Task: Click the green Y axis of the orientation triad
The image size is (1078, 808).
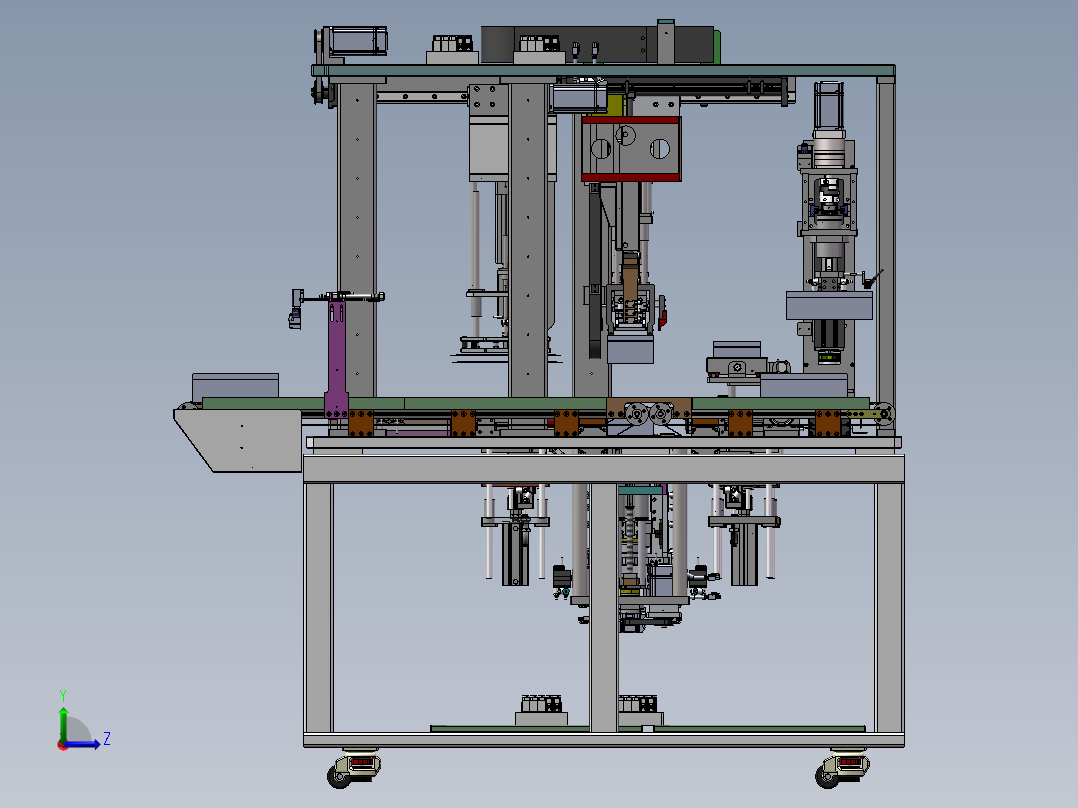Action: pyautogui.click(x=63, y=723)
